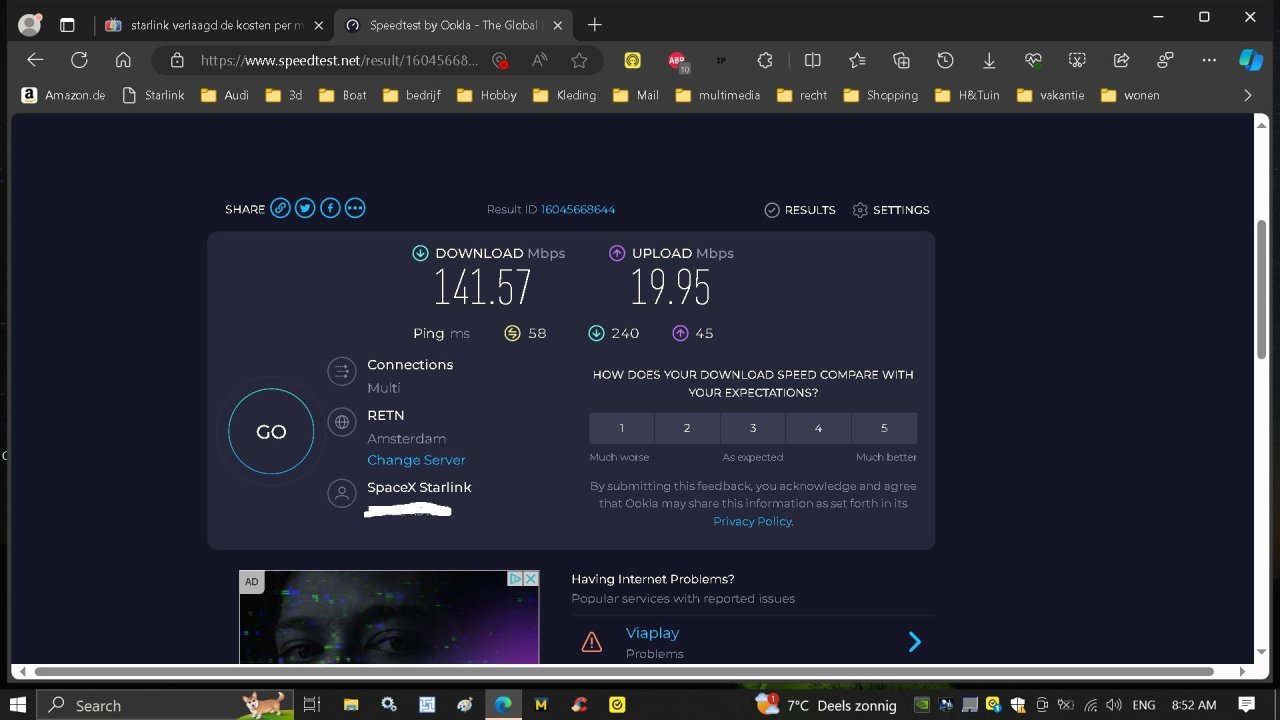The width and height of the screenshot is (1280, 720).
Task: Open the vakantie bookmarks folder
Action: coord(1051,95)
